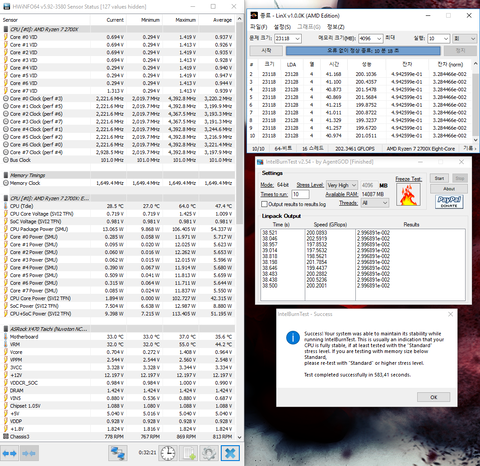This screenshot has height=466, width=480.
Task: Click the Chassis3 fan icon
Action: click(x=6, y=436)
